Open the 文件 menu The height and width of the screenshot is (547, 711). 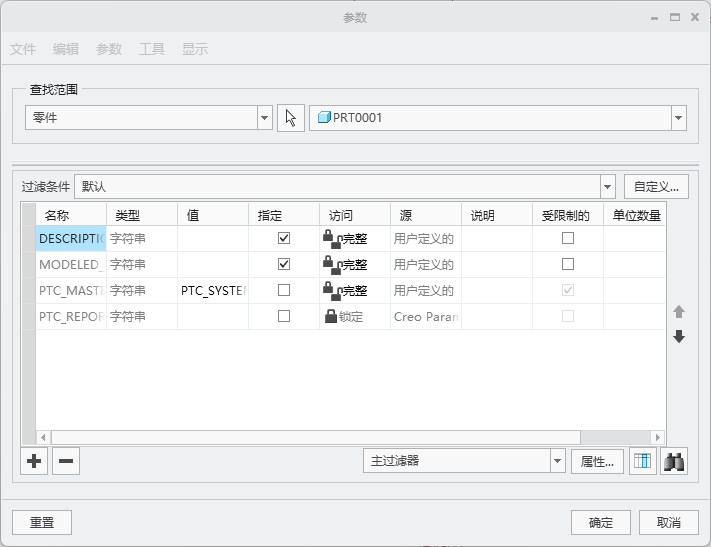(23, 49)
